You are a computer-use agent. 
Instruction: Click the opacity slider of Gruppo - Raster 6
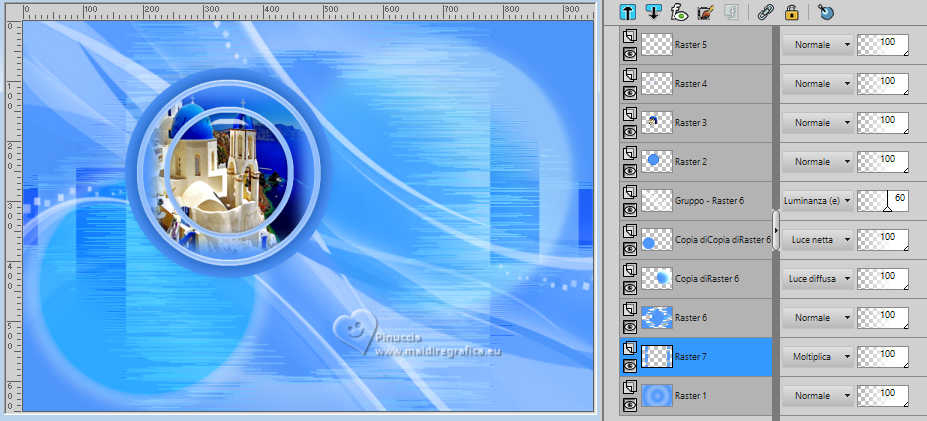tap(883, 200)
